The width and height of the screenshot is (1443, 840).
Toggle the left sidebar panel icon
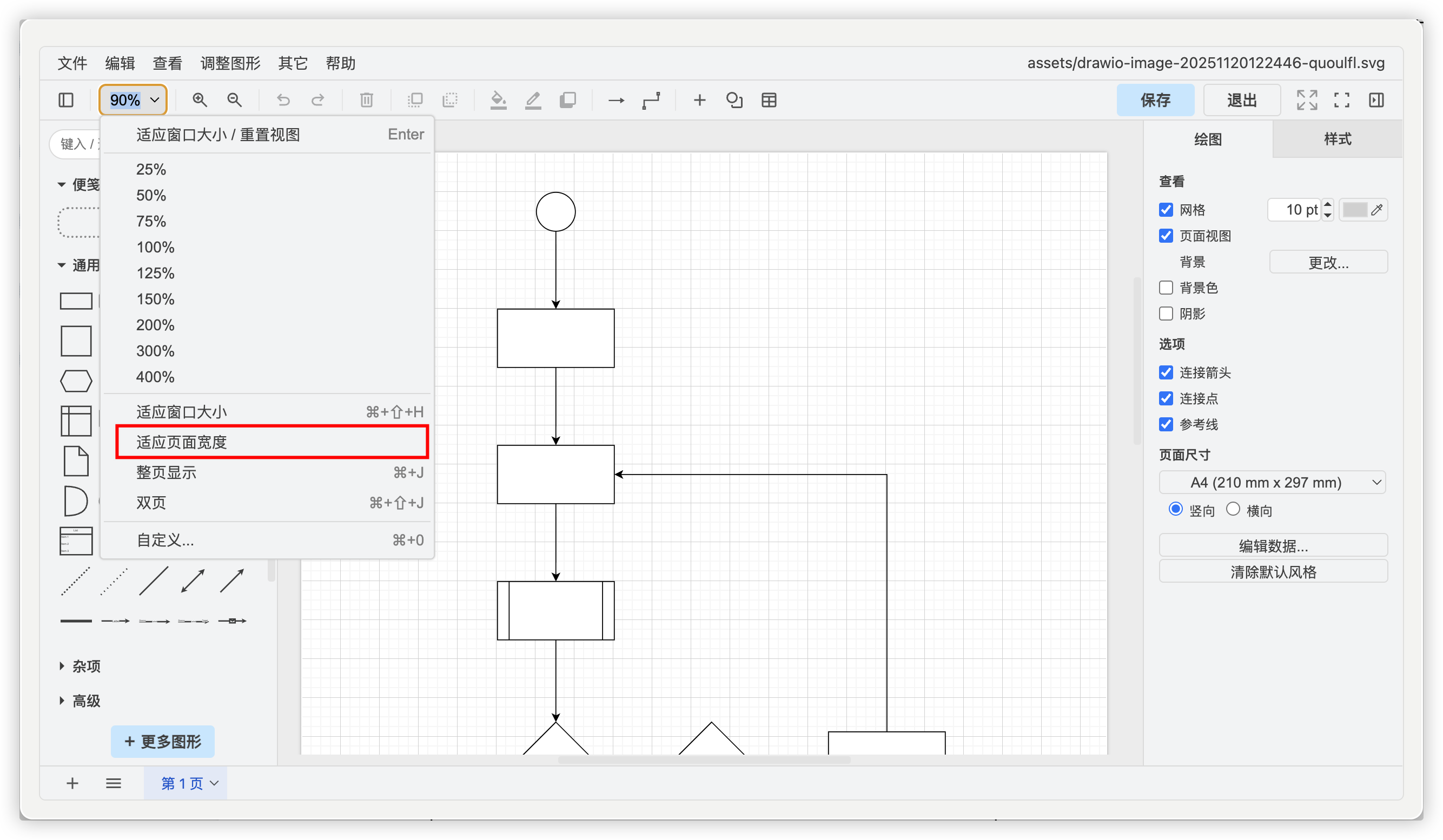click(x=66, y=100)
